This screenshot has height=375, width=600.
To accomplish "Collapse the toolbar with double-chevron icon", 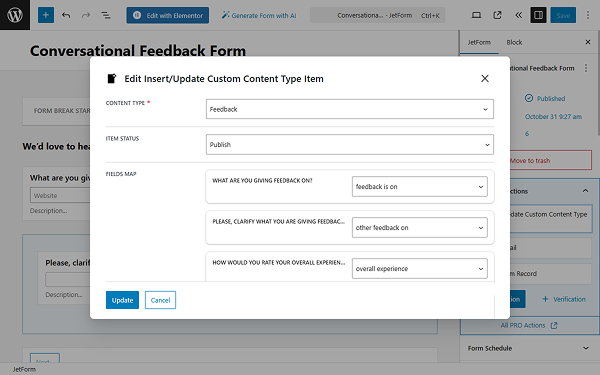I will [518, 15].
